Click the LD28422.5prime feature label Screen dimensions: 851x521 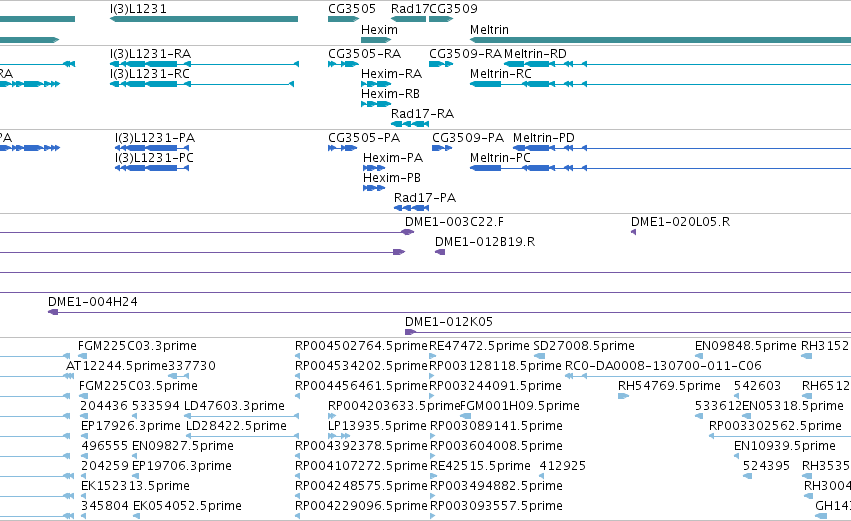coord(236,426)
